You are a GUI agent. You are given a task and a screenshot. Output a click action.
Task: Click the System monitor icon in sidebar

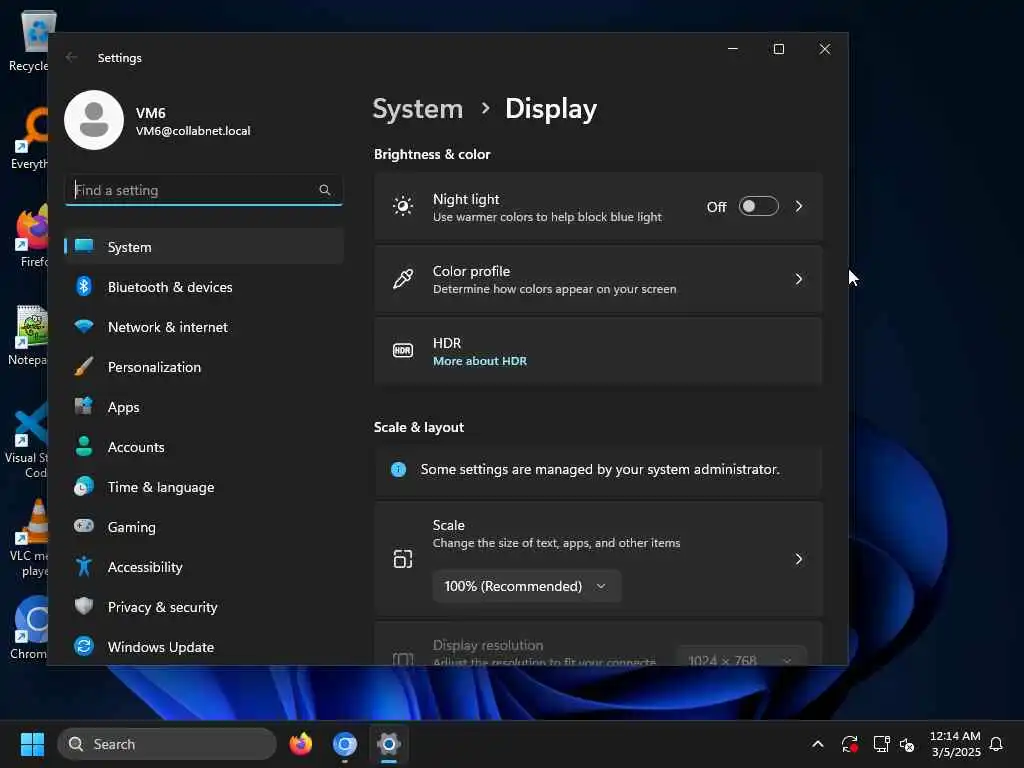click(84, 246)
